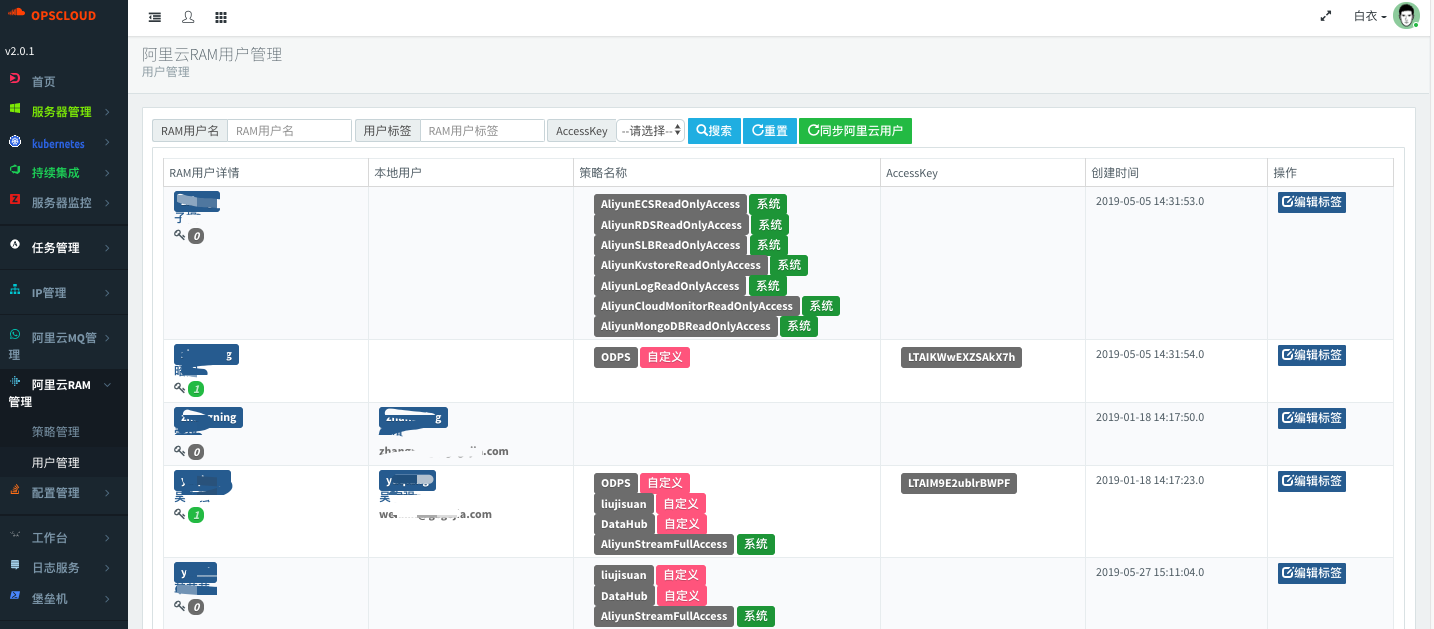Focus the RAM用户名 input field

click(x=290, y=131)
